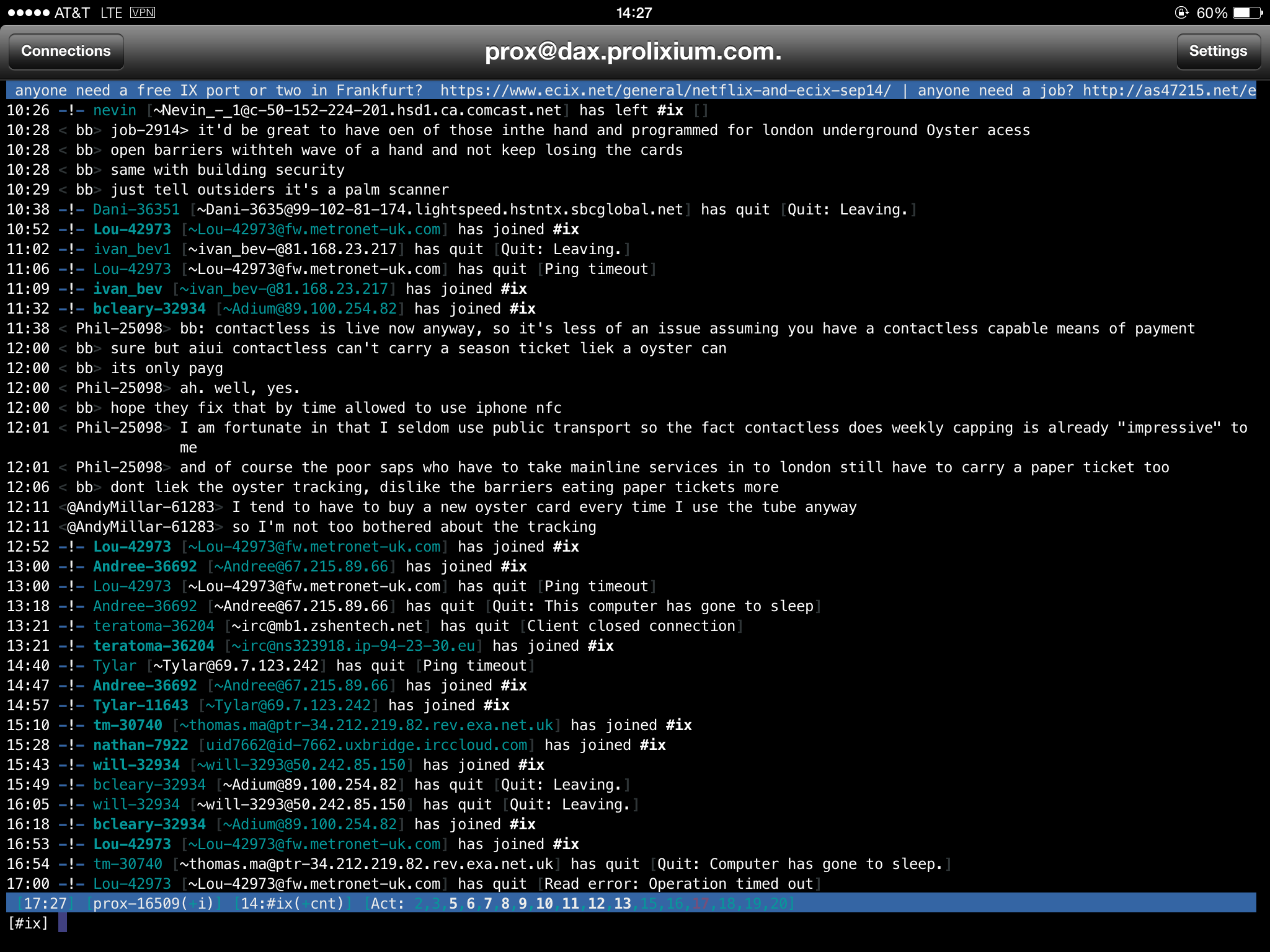This screenshot has height=952, width=1270.
Task: Tap 'open barriers withteh wave of a hand' line
Action: point(397,150)
